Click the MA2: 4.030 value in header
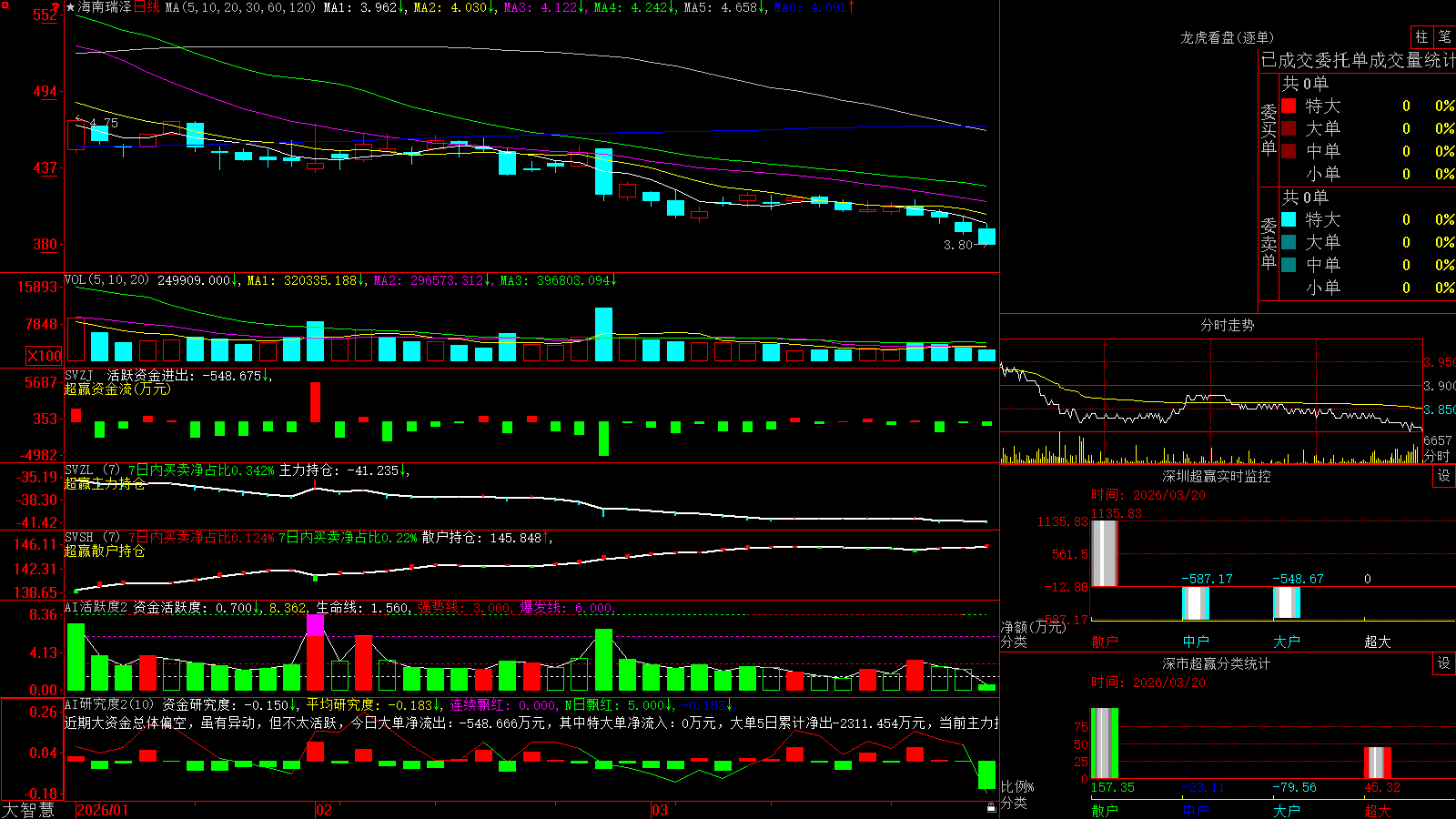The width and height of the screenshot is (1456, 819). coord(455,7)
